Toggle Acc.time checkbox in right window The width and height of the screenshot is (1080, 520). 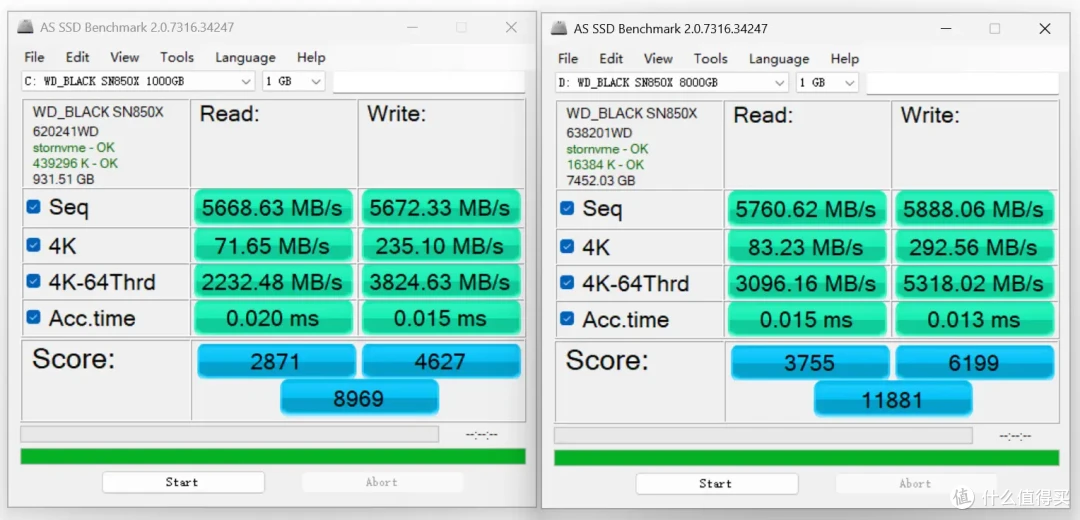coord(567,318)
